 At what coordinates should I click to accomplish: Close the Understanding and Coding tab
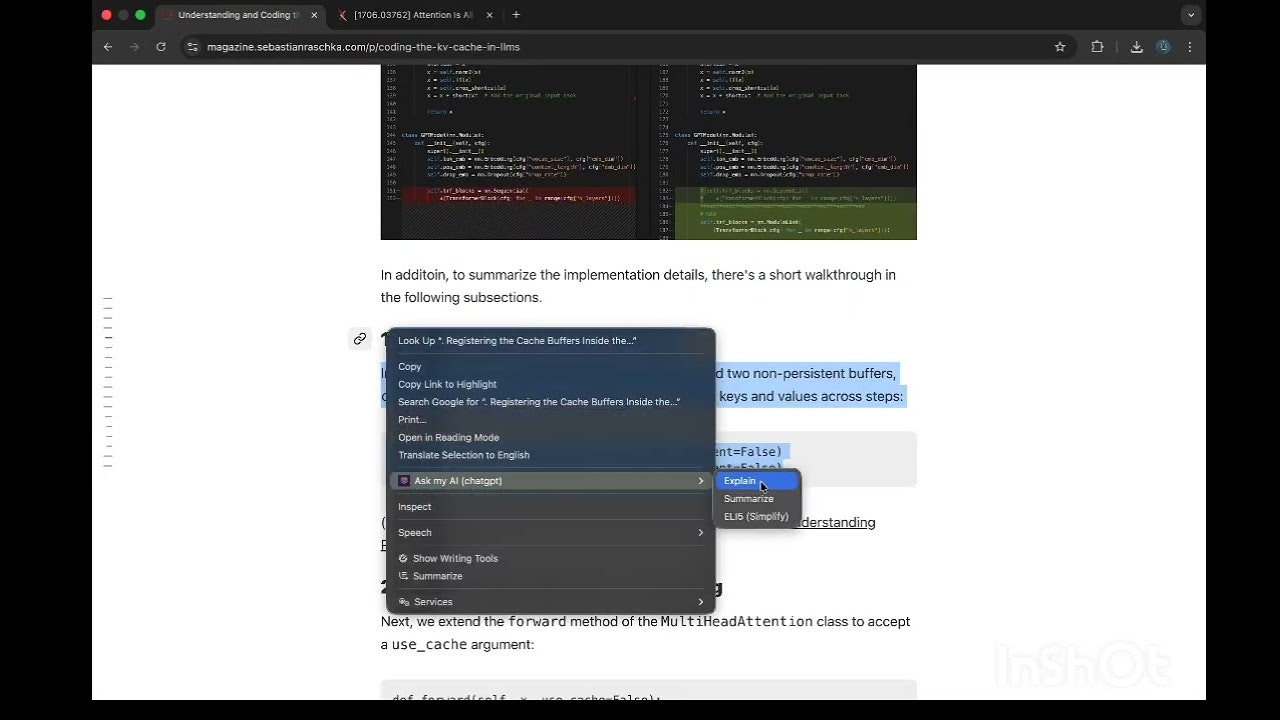(314, 15)
